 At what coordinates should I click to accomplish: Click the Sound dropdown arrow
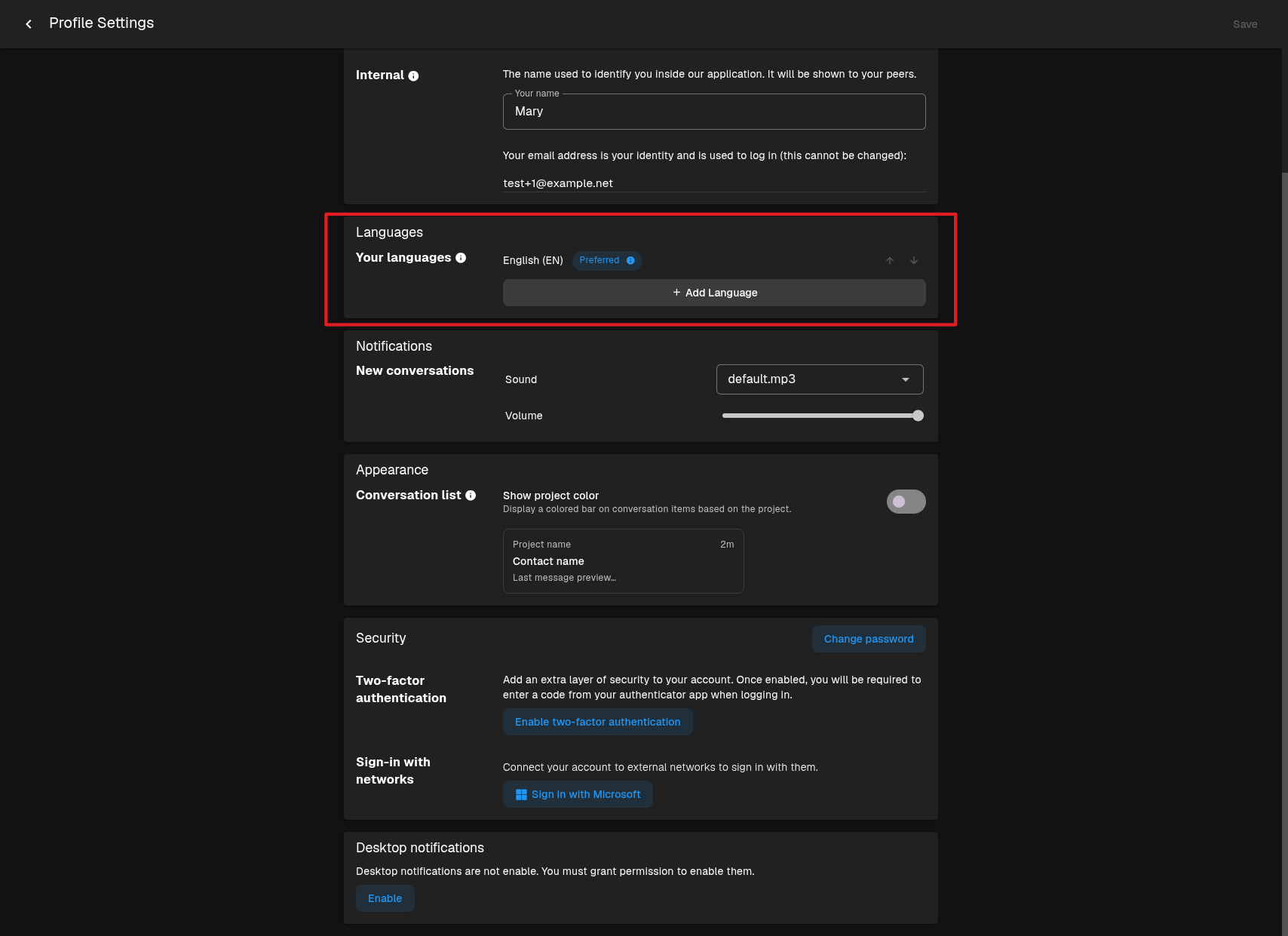click(x=906, y=379)
